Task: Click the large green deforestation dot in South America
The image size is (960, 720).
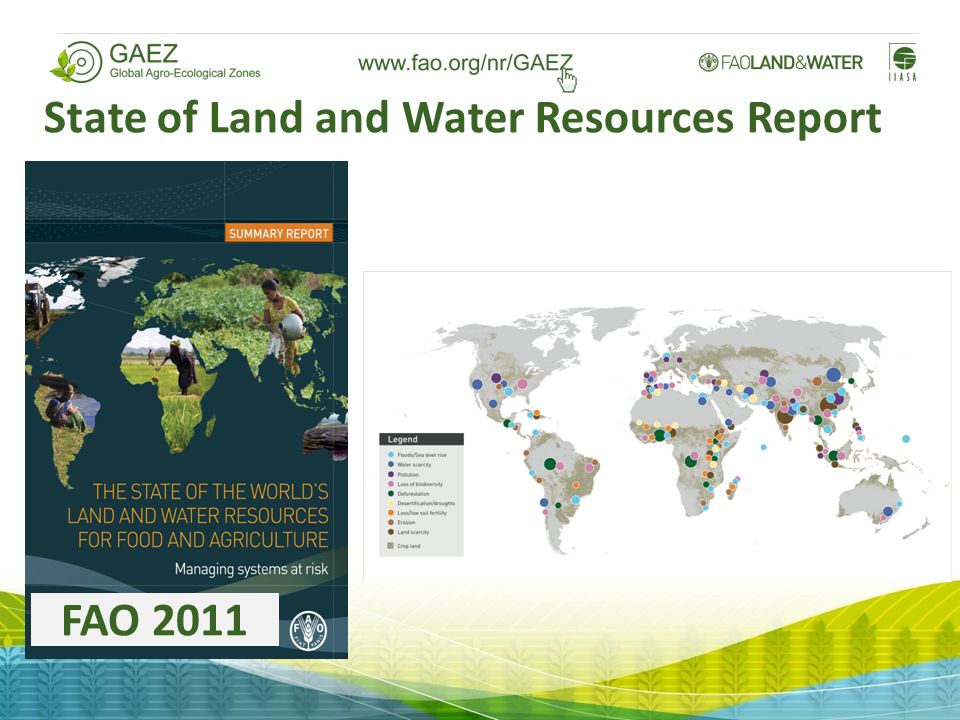Action: (550, 464)
